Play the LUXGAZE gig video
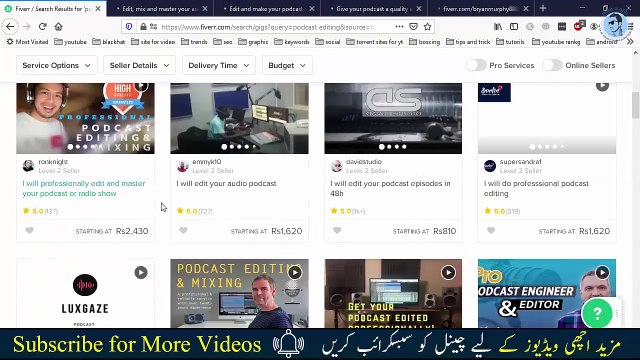The image size is (640, 360). coord(141,272)
